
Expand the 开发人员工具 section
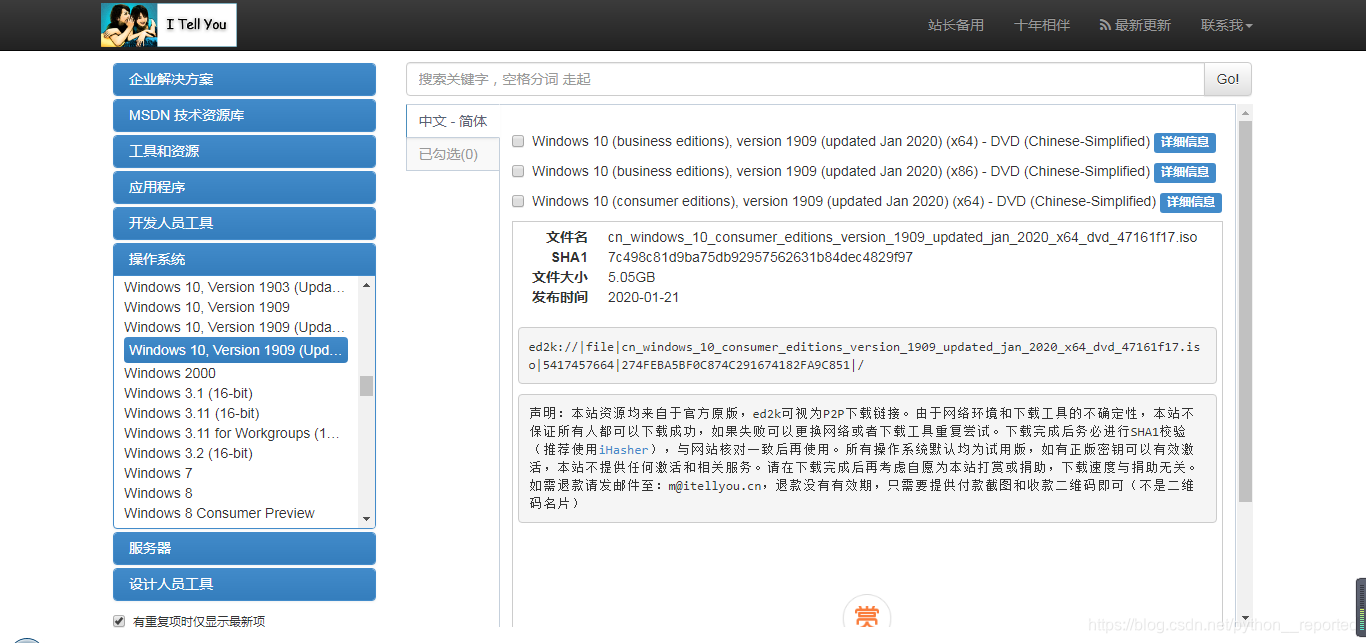coord(244,223)
